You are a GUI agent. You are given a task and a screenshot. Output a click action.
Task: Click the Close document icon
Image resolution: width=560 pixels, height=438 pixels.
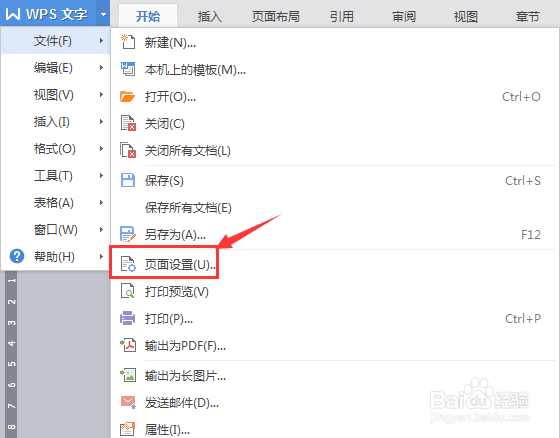click(128, 123)
